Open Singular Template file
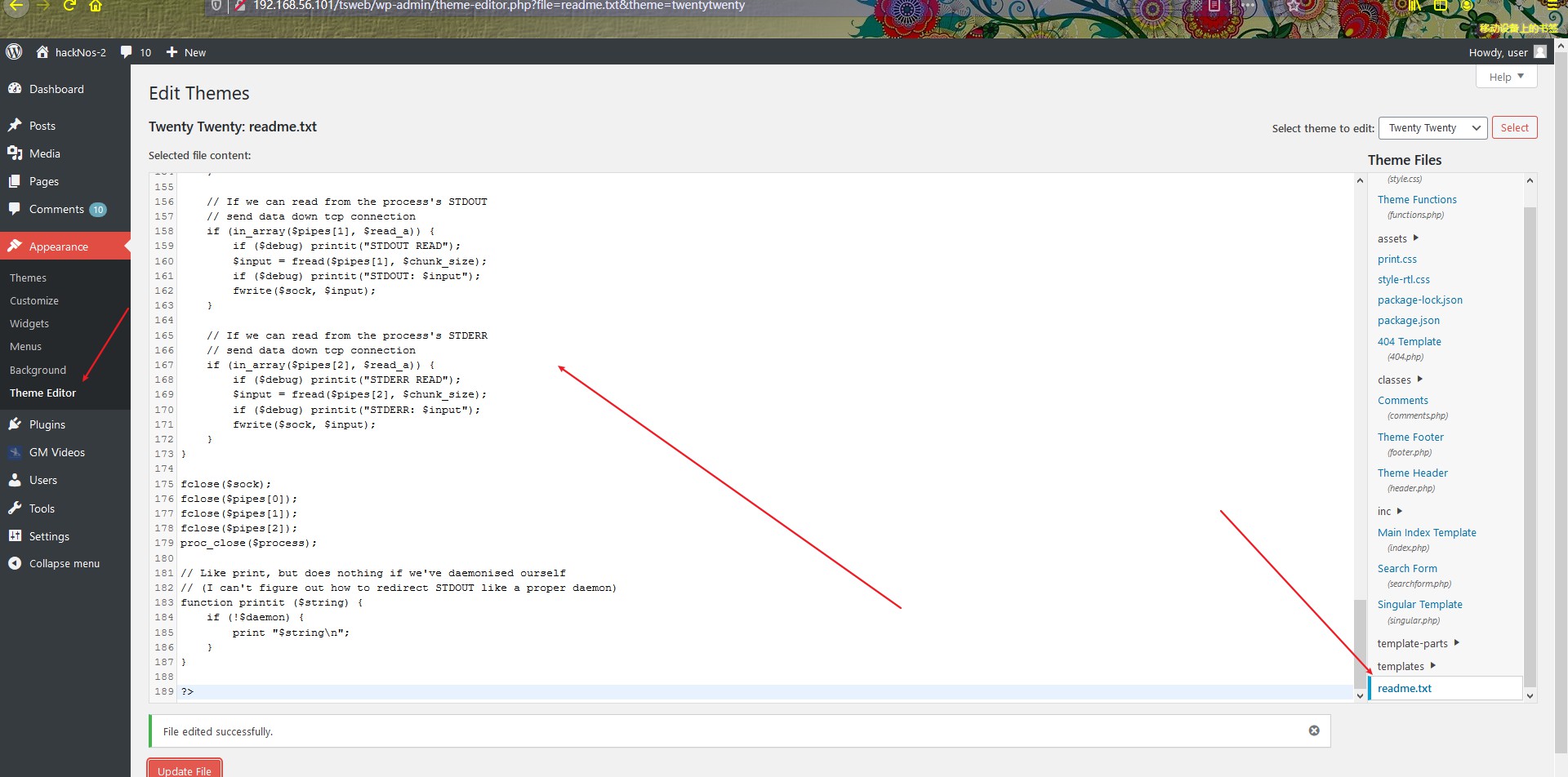The height and width of the screenshot is (777, 1568). tap(1420, 604)
